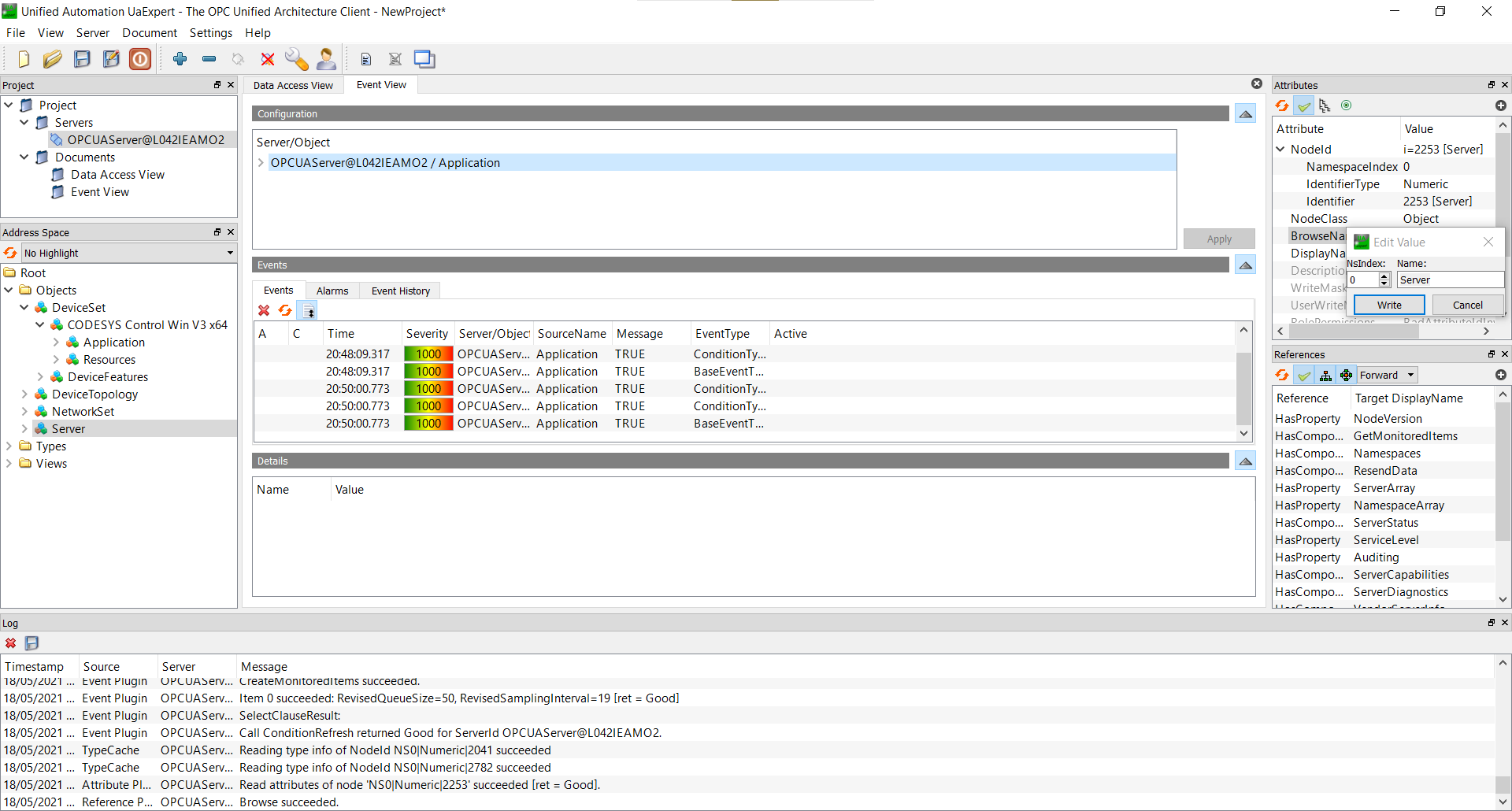The height and width of the screenshot is (811, 1512).
Task: Toggle the green checkmark icon in References toolbar
Action: click(x=1304, y=375)
